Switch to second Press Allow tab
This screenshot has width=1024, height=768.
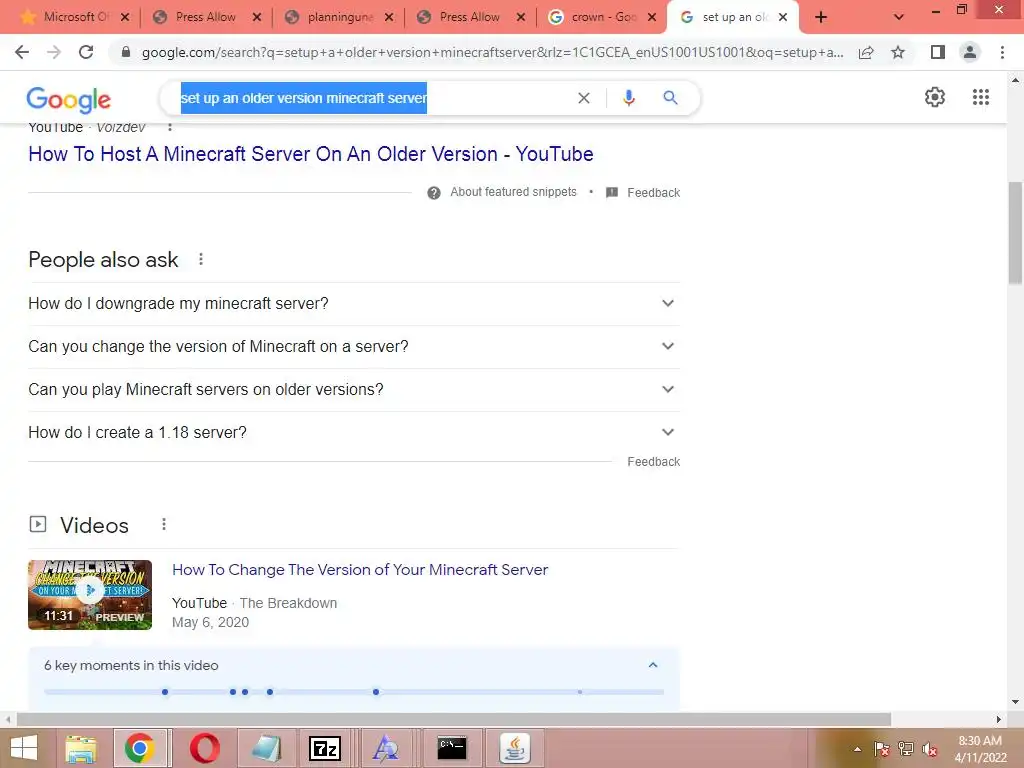click(x=470, y=18)
